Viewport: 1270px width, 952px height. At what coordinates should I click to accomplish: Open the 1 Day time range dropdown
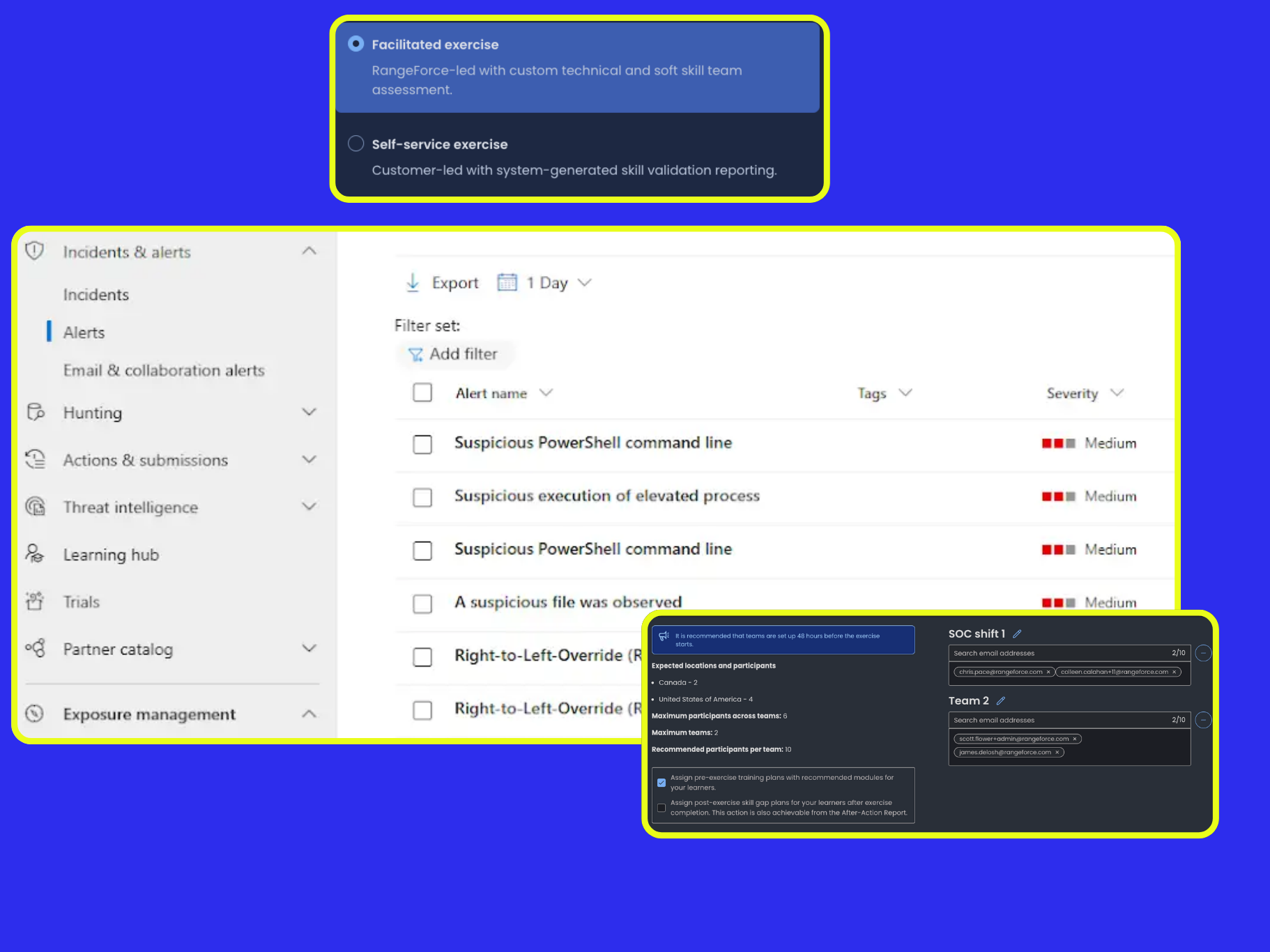tap(544, 282)
